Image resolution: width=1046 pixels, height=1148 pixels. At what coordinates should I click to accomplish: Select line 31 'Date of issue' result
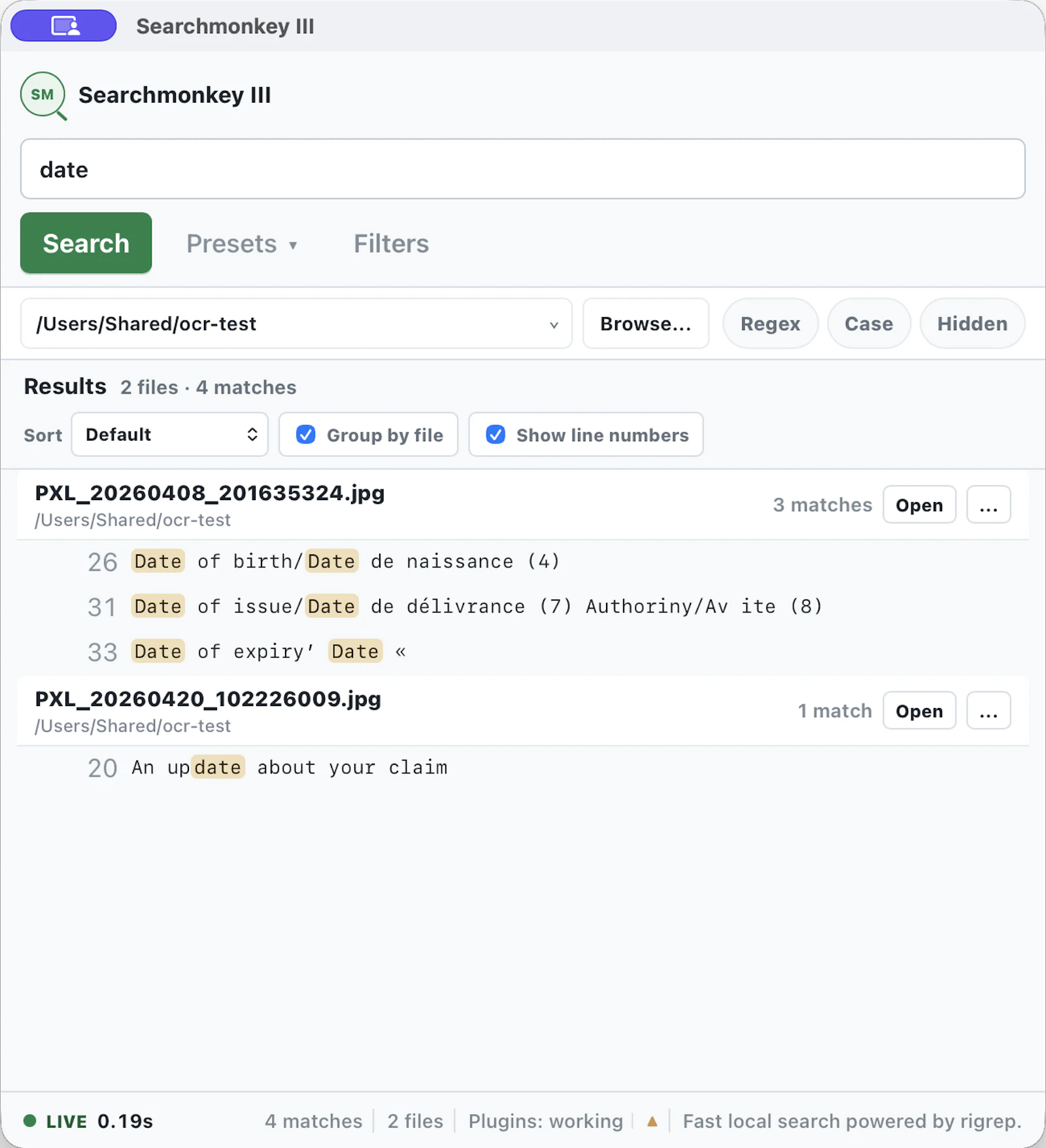click(x=522, y=607)
